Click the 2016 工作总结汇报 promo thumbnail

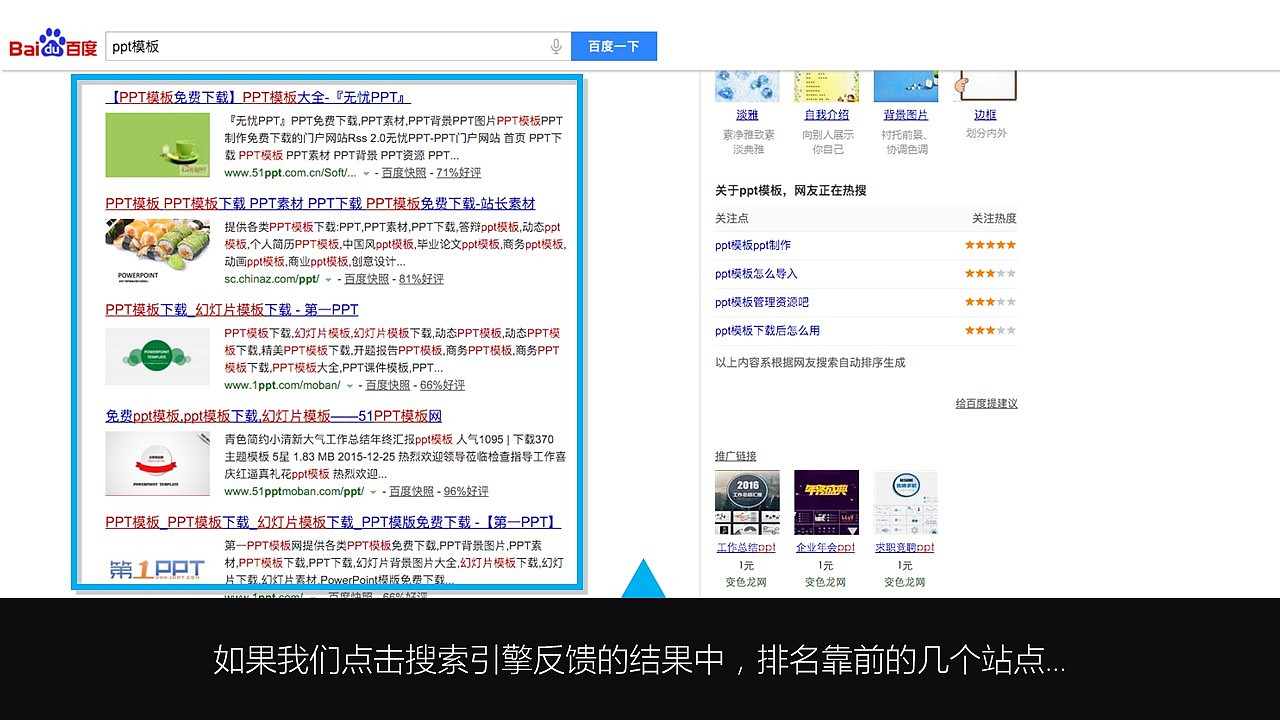tap(746, 501)
